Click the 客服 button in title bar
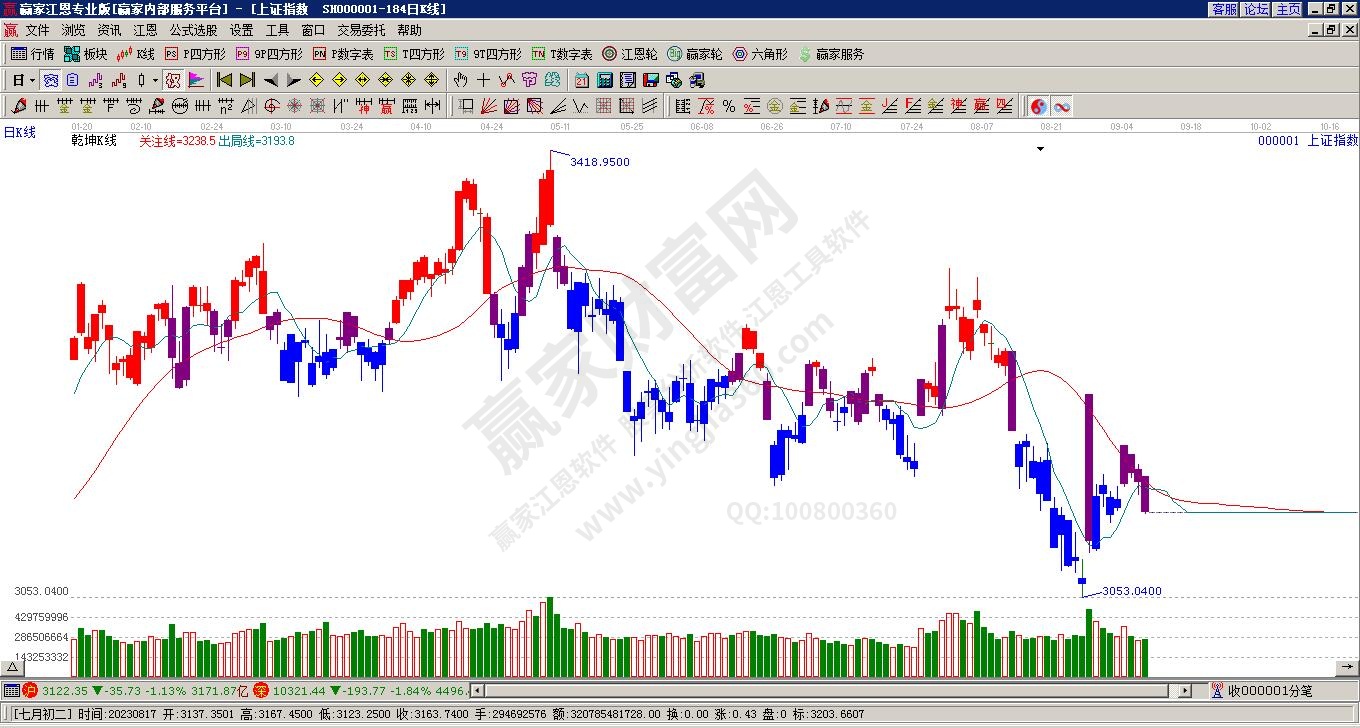1360x728 pixels. pyautogui.click(x=1224, y=9)
